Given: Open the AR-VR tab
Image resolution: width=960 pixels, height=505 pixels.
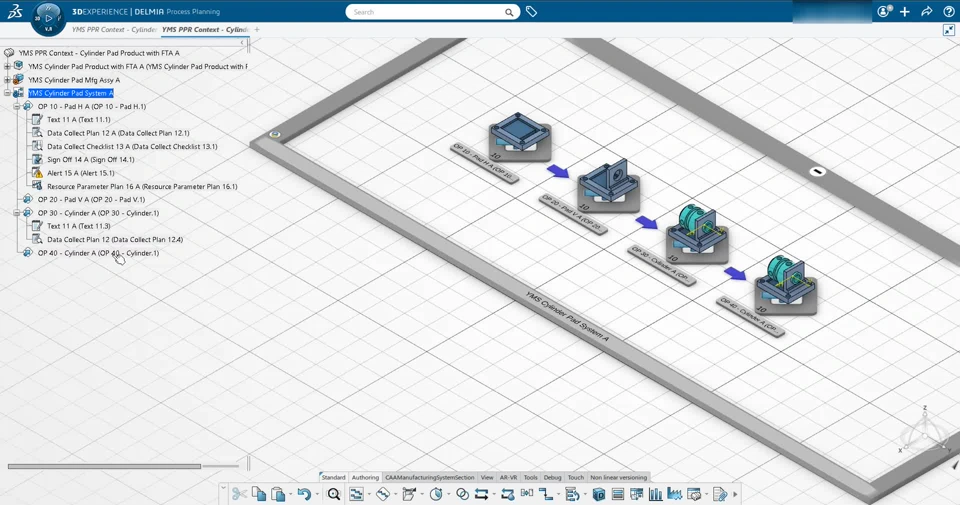Looking at the screenshot, I should [508, 477].
